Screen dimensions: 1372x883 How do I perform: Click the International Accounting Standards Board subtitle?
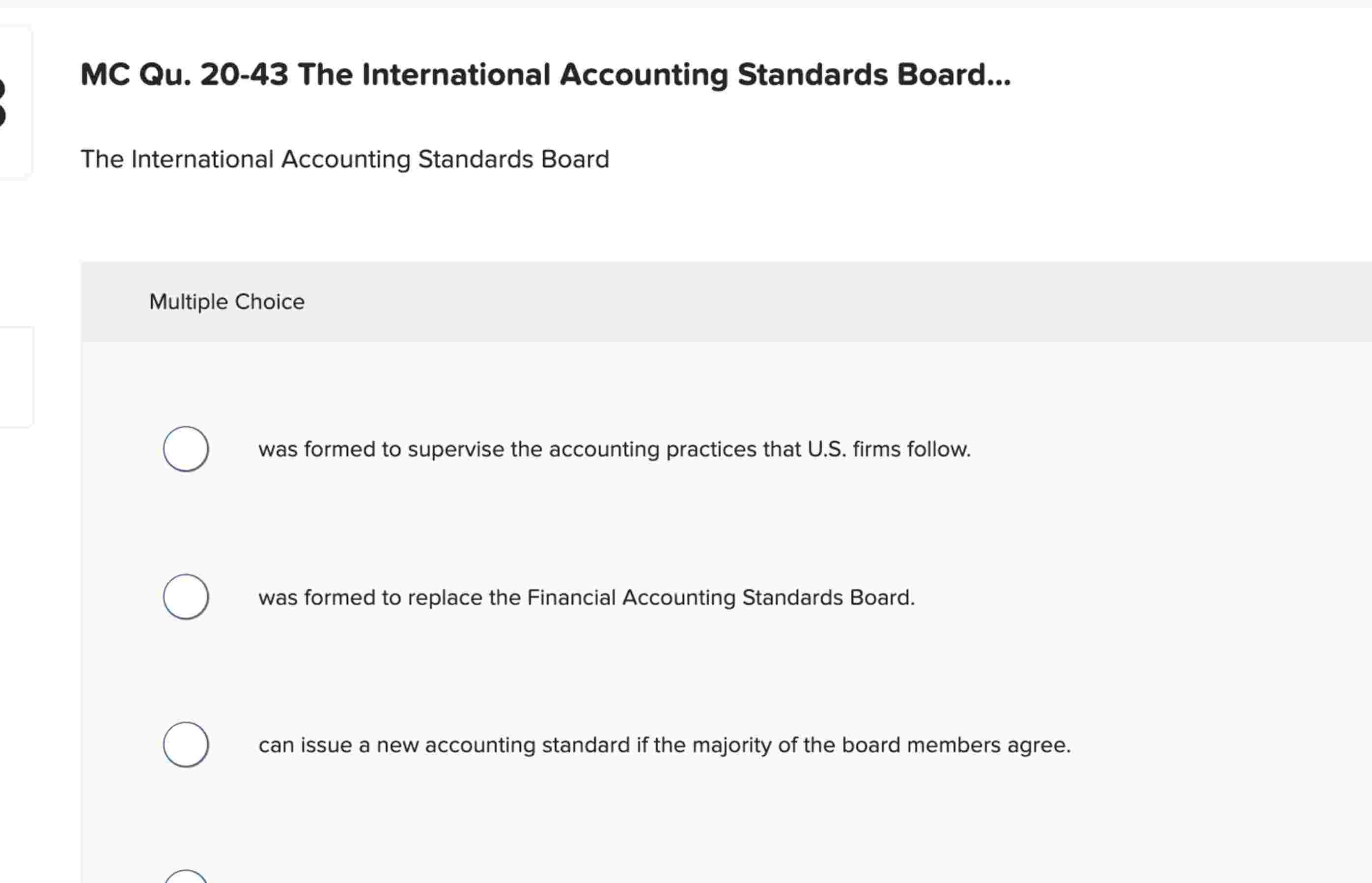pos(345,159)
